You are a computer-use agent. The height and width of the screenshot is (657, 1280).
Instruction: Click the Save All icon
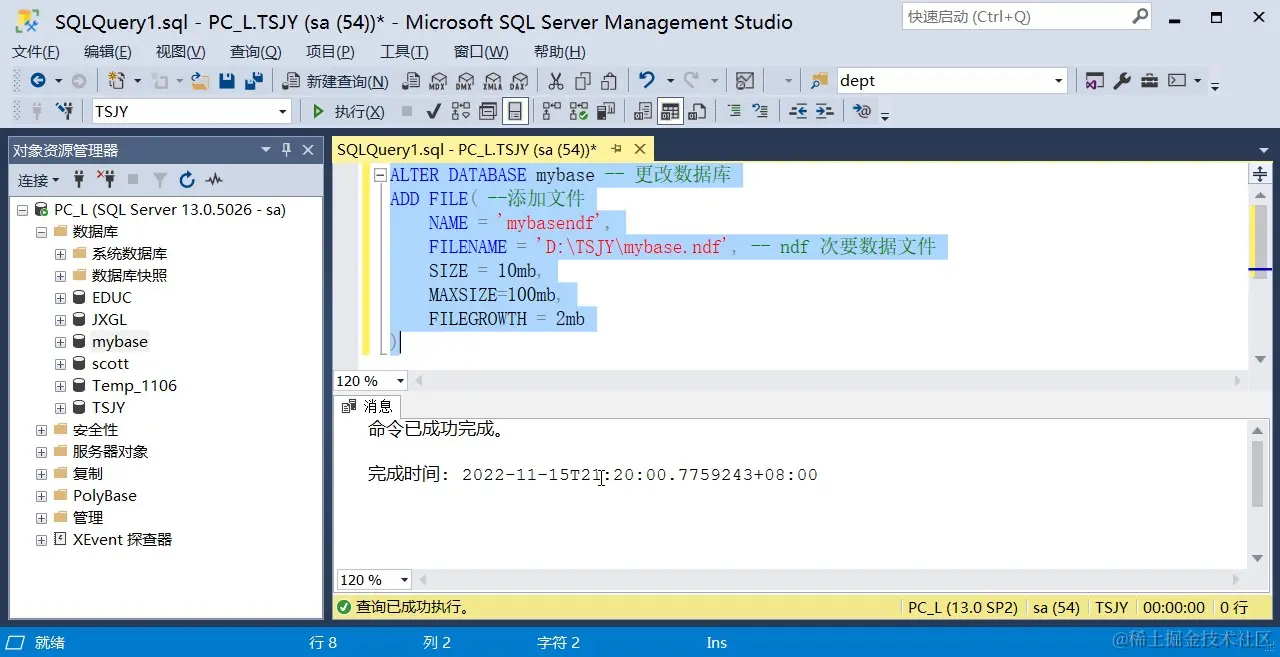[254, 81]
